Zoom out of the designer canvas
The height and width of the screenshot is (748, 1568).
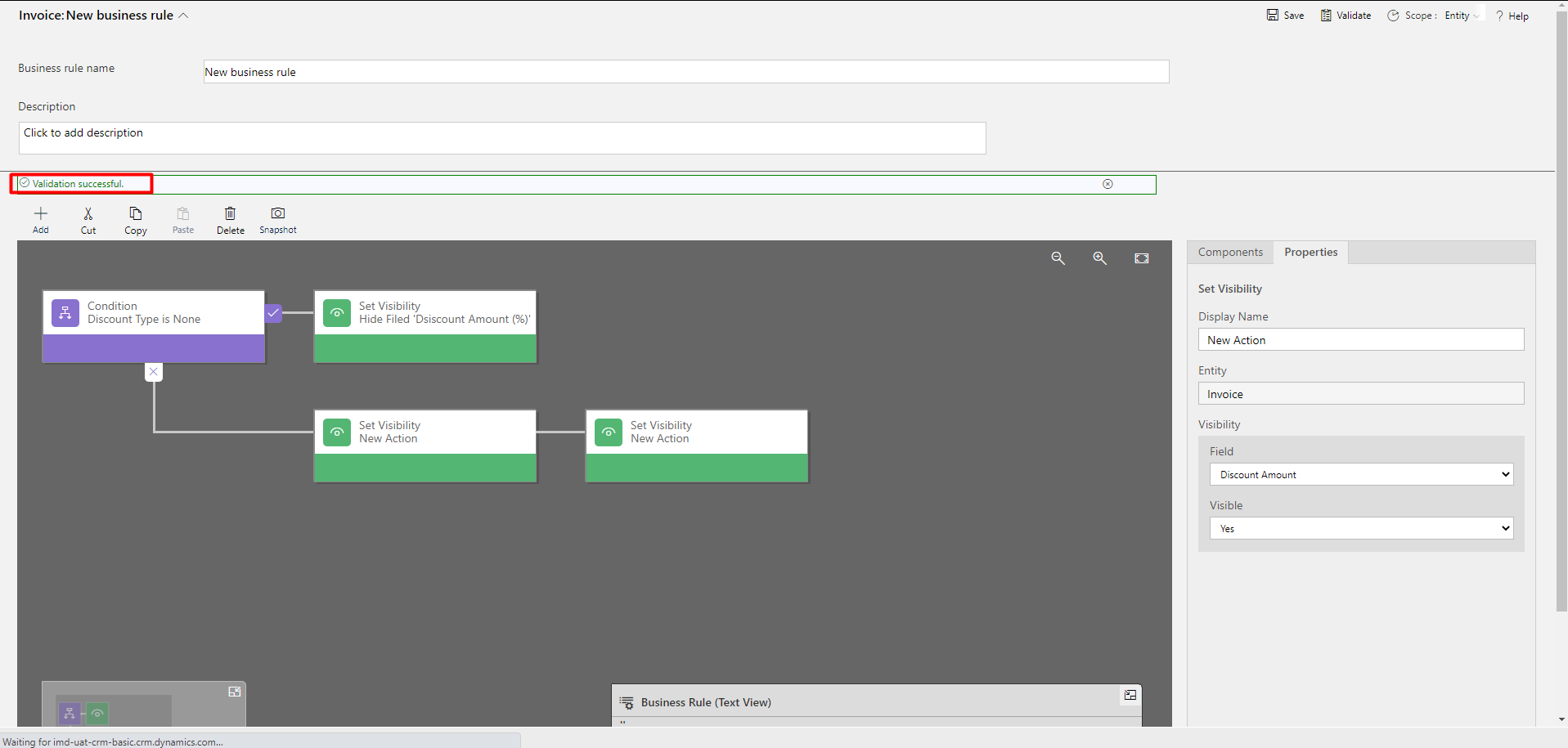[x=1058, y=258]
